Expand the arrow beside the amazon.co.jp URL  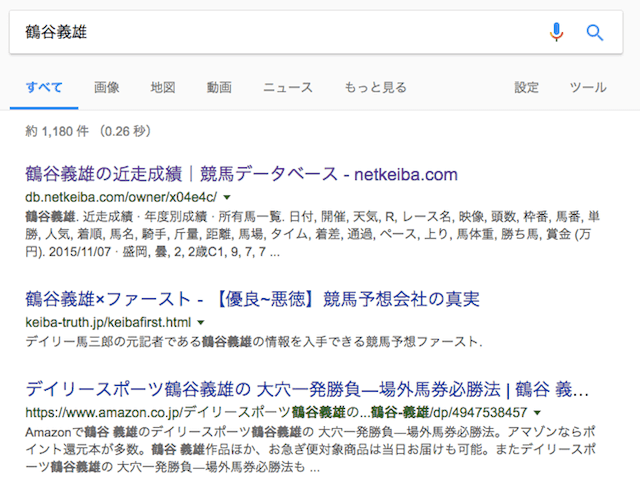pos(537,413)
